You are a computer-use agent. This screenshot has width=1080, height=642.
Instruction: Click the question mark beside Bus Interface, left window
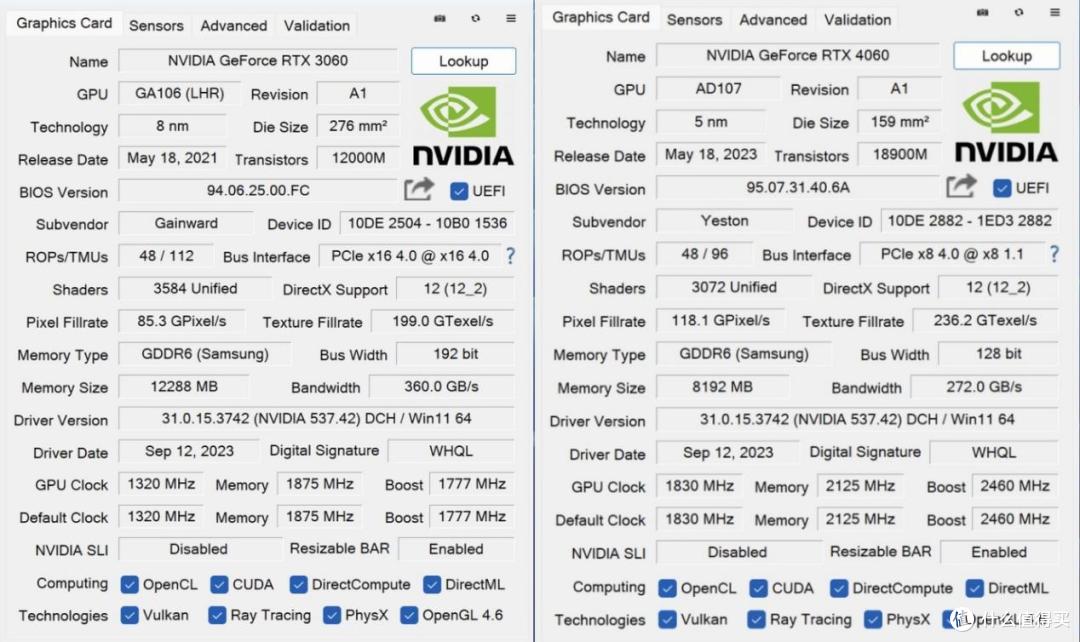[x=510, y=256]
